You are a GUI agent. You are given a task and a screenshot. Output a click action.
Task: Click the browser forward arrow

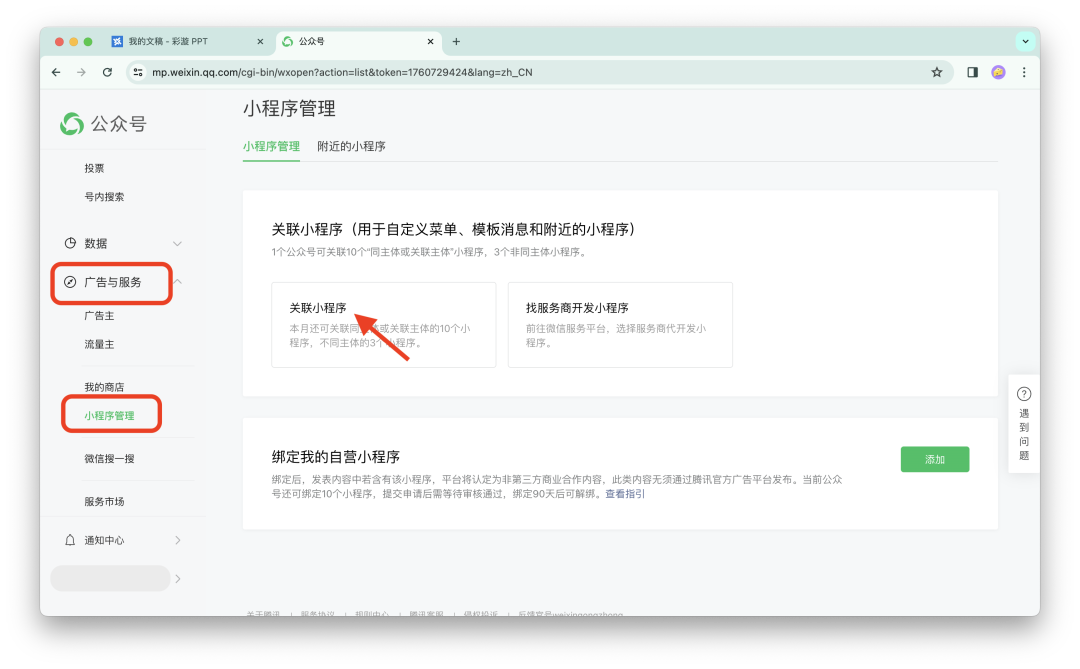point(81,72)
